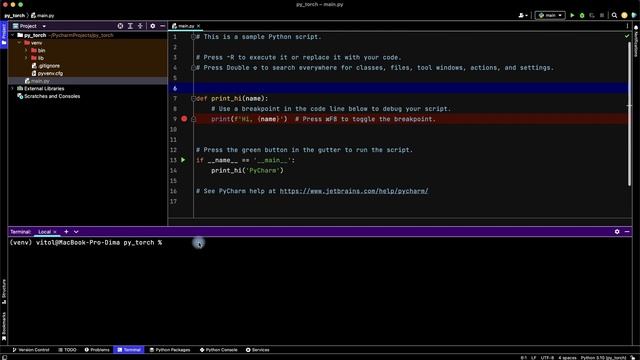Click Python 3.10 interpreter in status bar

click(603, 358)
